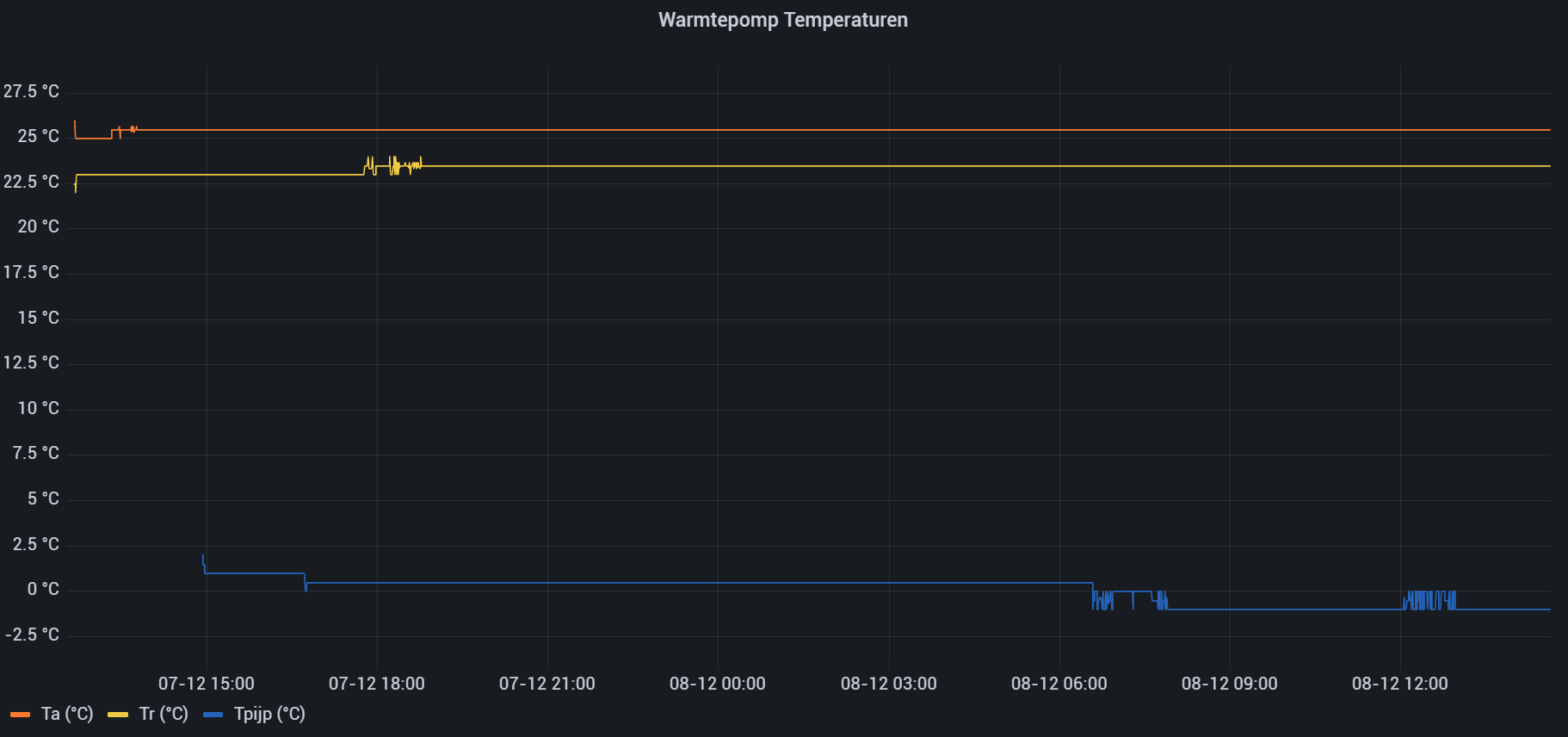
Task: Click the 17.5 °C y-axis label
Action: coord(32,272)
